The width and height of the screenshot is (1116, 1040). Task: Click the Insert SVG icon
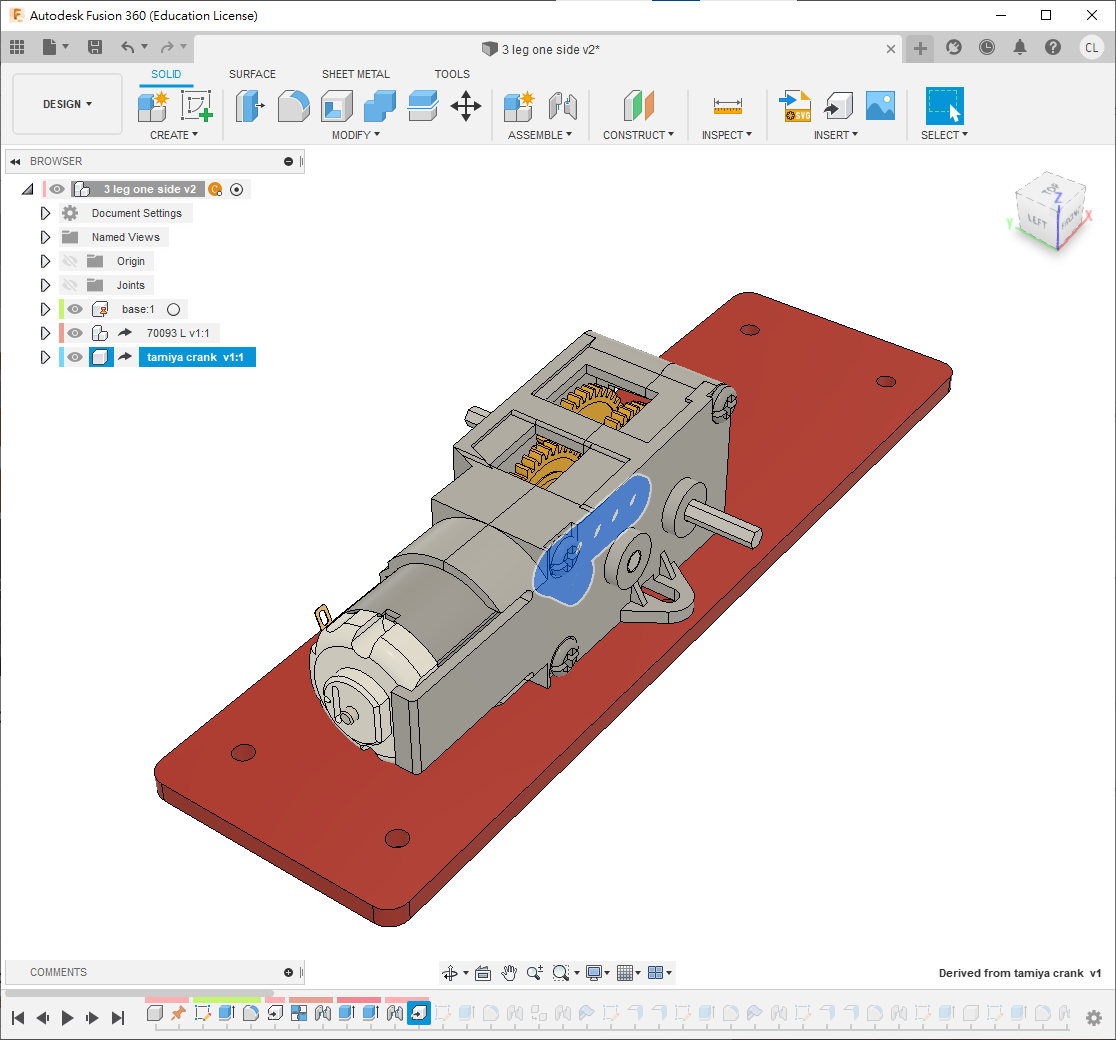(796, 106)
